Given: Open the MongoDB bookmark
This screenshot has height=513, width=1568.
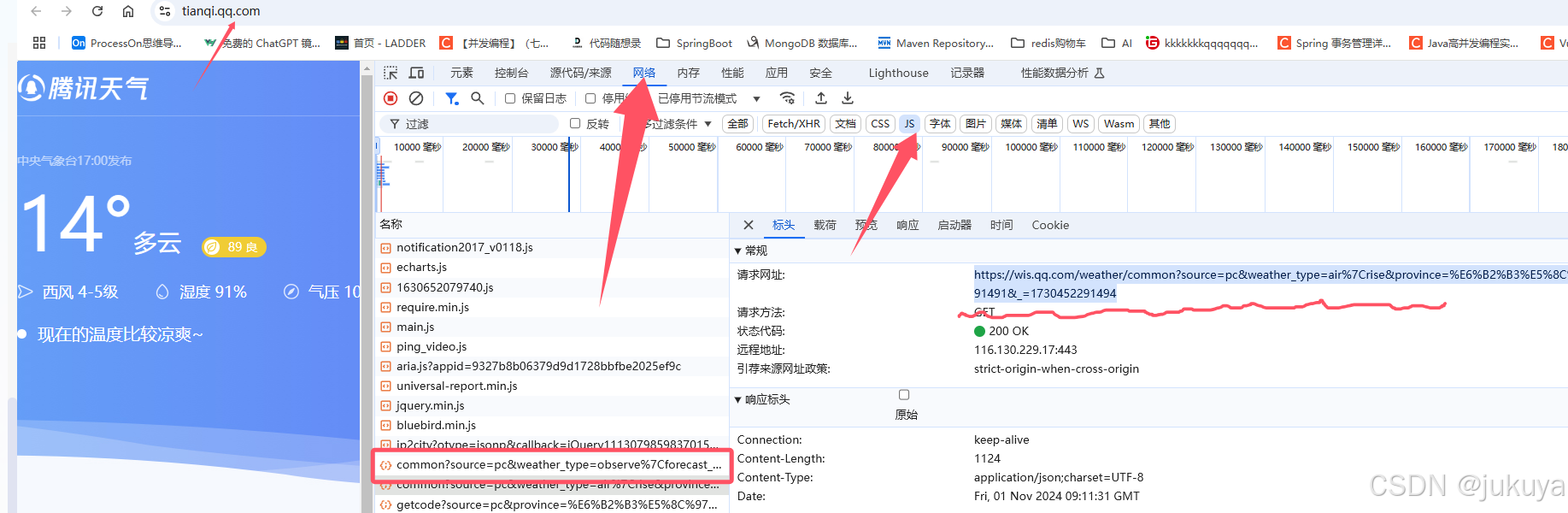Looking at the screenshot, I should [x=802, y=43].
